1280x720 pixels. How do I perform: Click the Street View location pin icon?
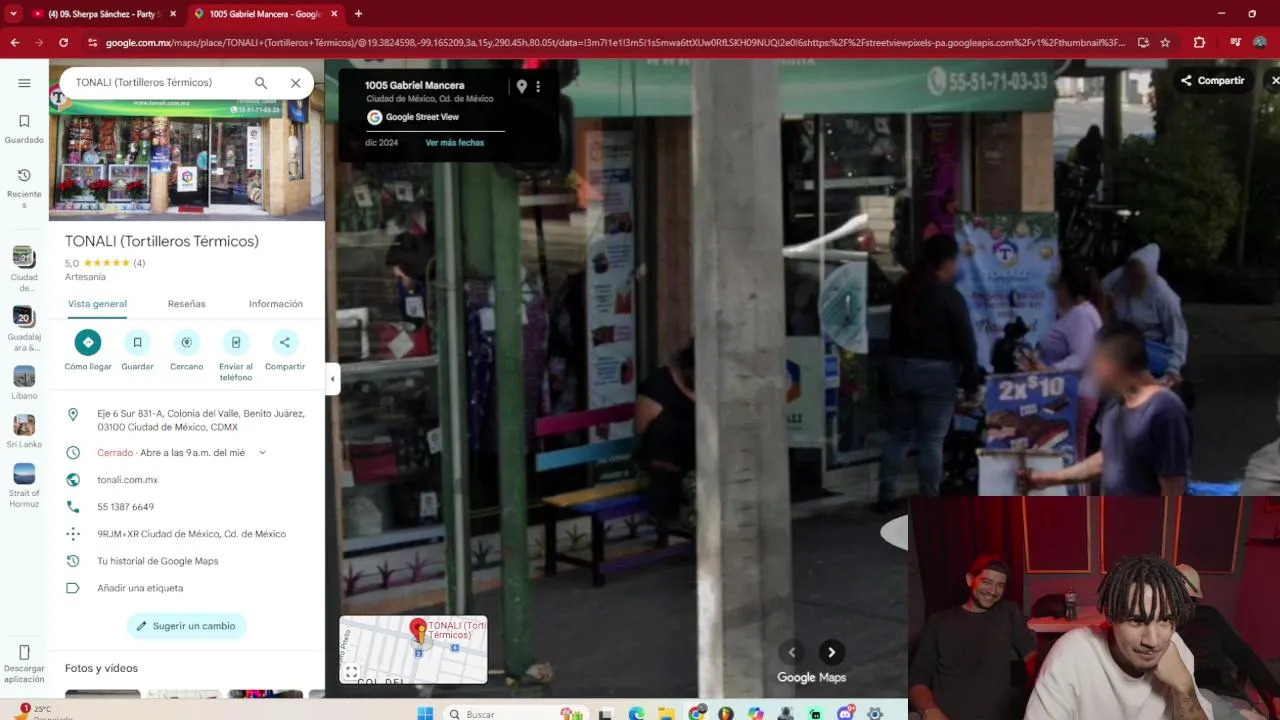coord(521,87)
